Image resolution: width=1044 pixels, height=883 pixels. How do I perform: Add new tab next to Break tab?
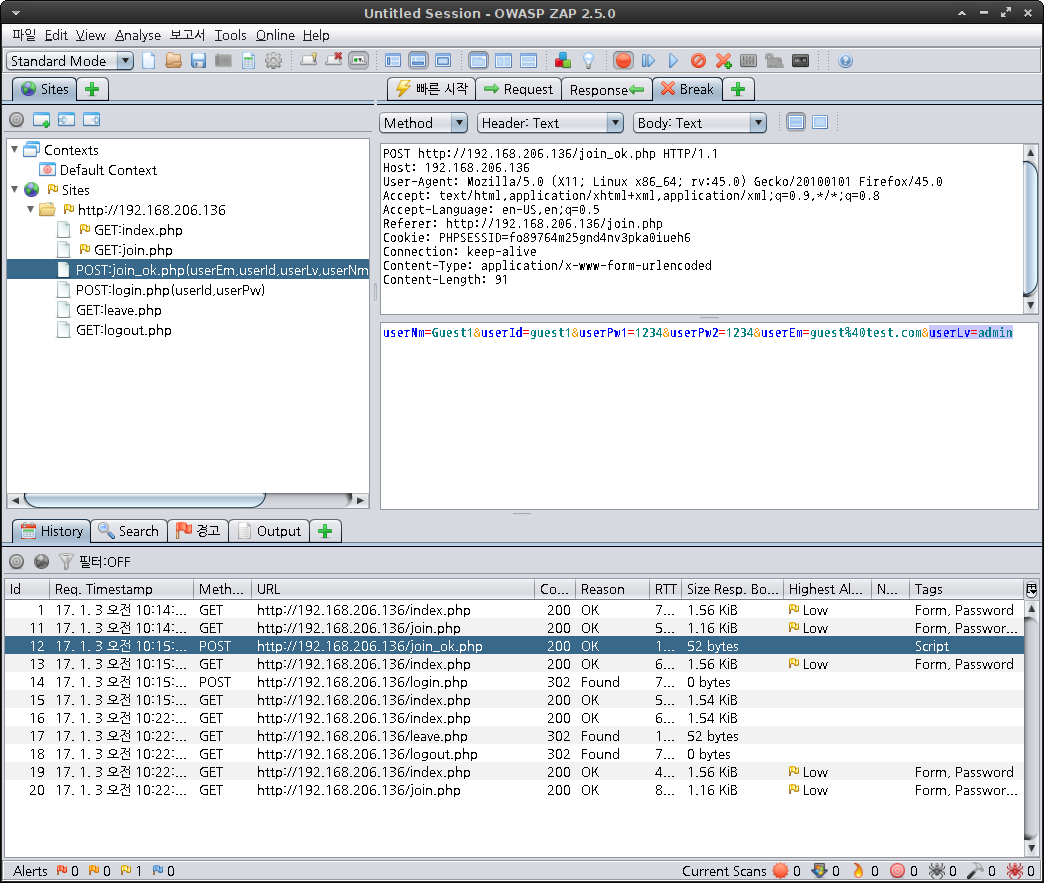[x=738, y=89]
